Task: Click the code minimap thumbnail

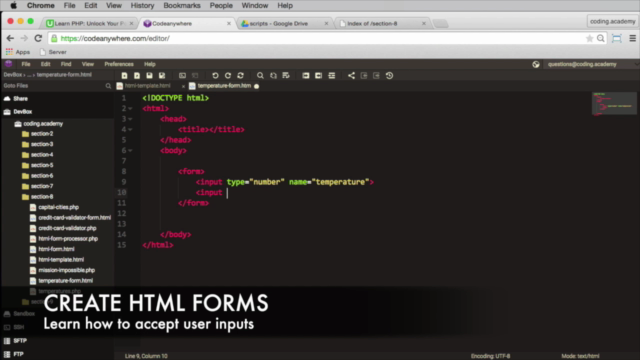Action: tap(614, 104)
